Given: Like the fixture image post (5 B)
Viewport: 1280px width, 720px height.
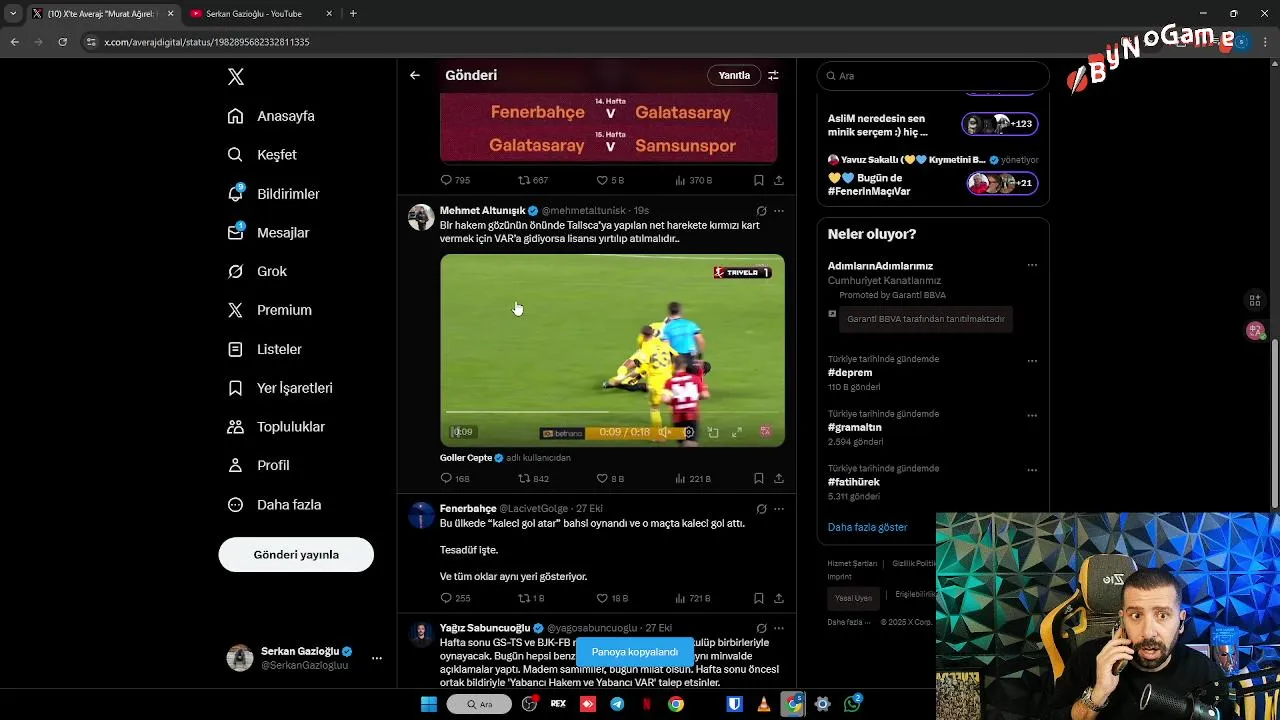Looking at the screenshot, I should click(610, 180).
